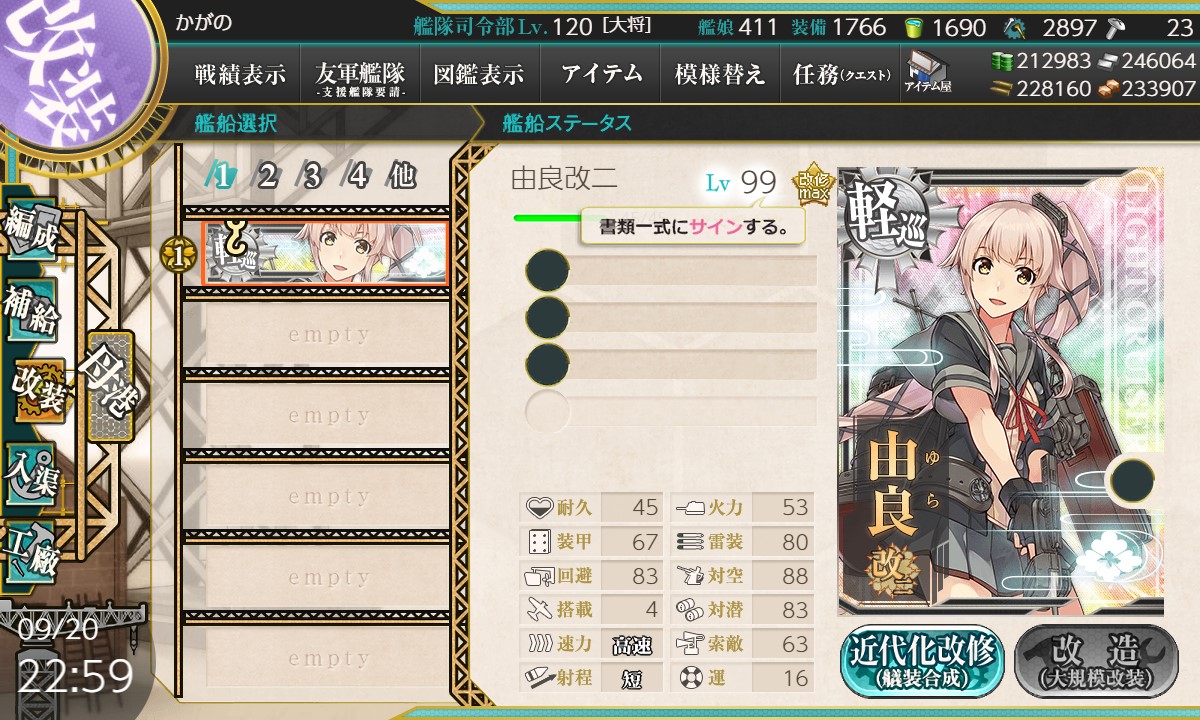
Task: Click the first empty equipment slot circle
Action: pos(547,271)
